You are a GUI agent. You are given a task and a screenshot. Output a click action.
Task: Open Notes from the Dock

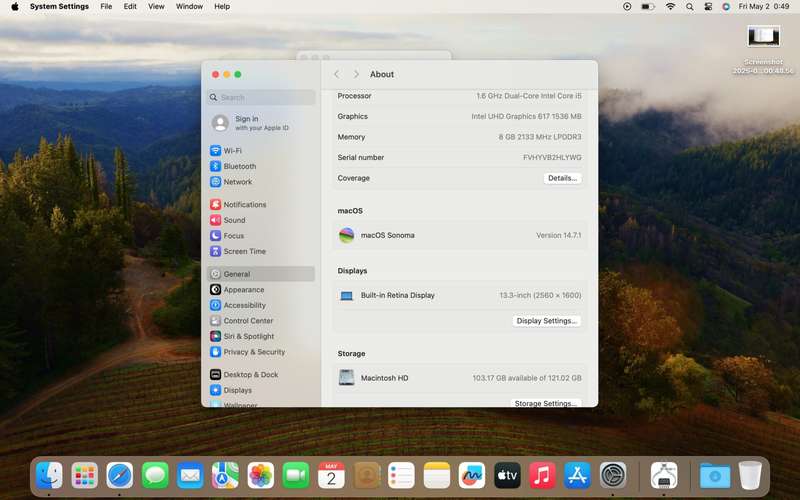(x=437, y=476)
